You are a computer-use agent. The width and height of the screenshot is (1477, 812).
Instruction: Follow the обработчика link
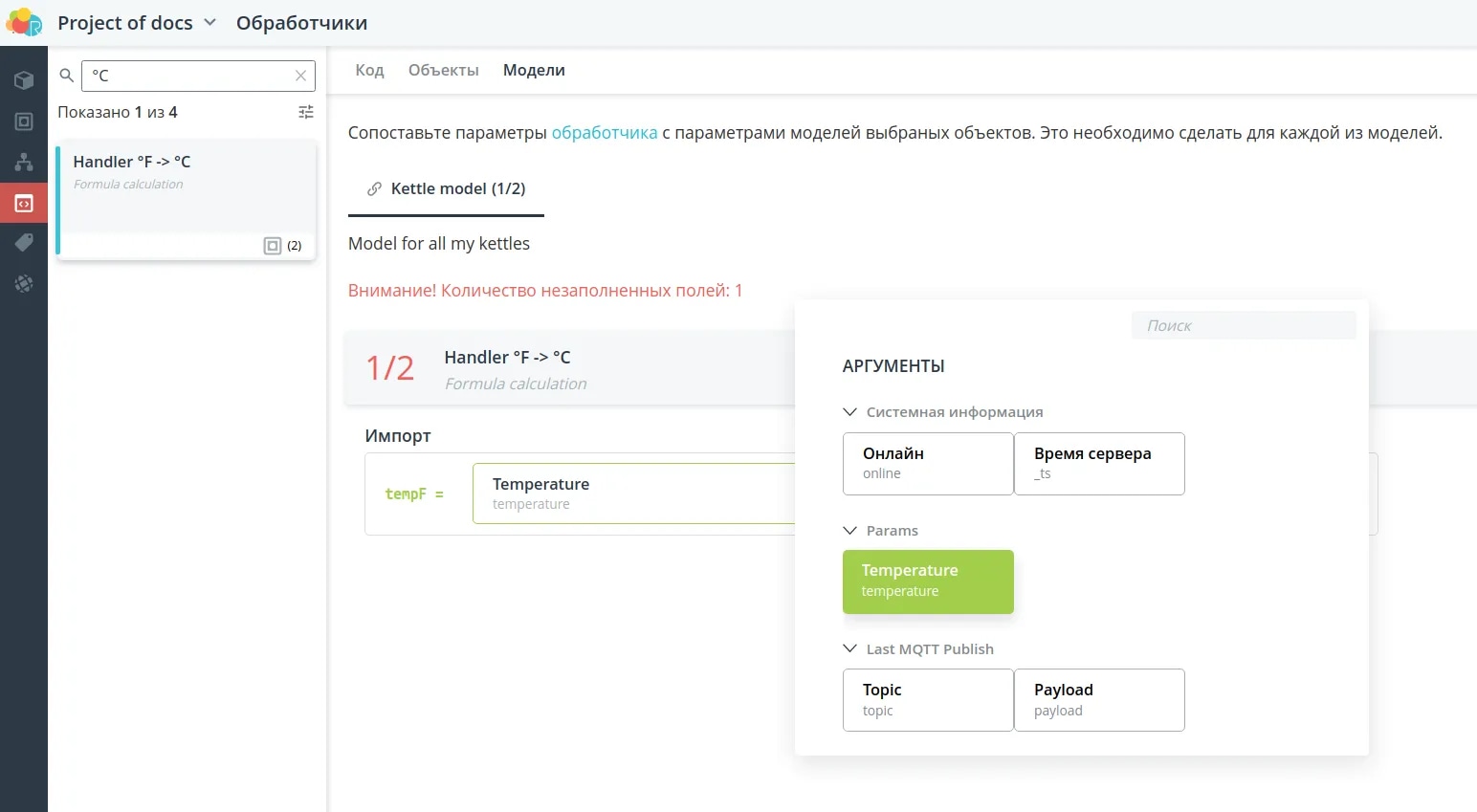605,133
